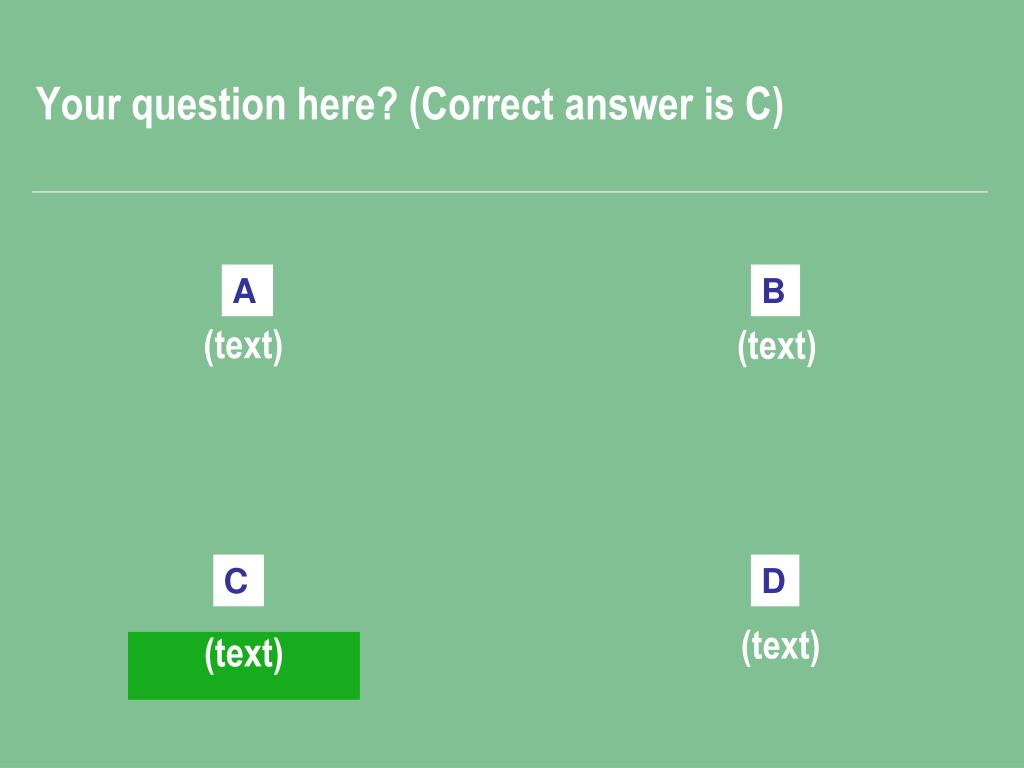This screenshot has height=768, width=1024.
Task: Click the word "Your" starting the heading
Action: (x=78, y=104)
